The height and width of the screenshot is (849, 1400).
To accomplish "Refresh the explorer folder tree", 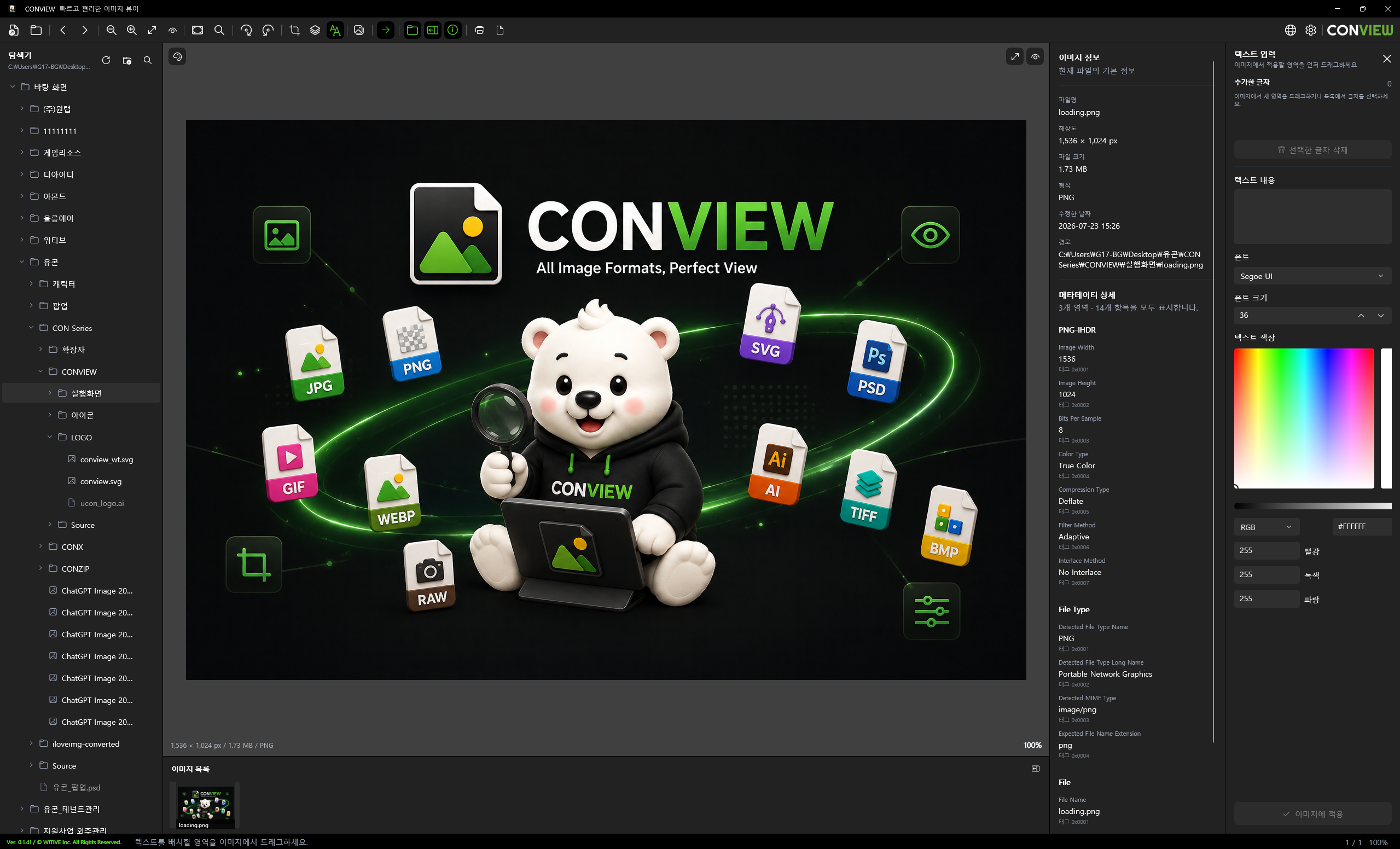I will [x=106, y=60].
